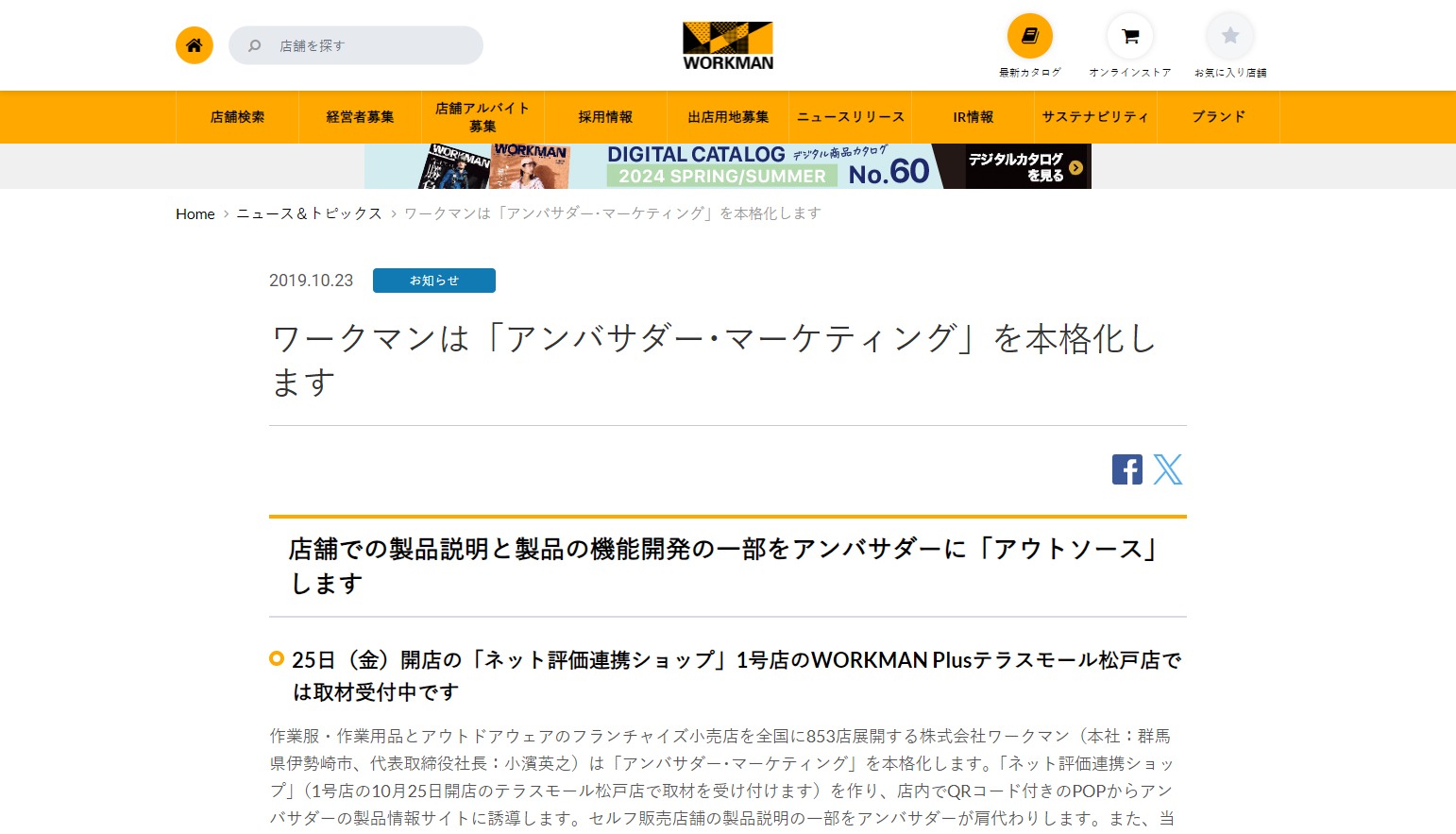Click the subheading 25日（金）開店の「ネット評価連携ショップ」
This screenshot has width=1456, height=834.
[x=736, y=675]
